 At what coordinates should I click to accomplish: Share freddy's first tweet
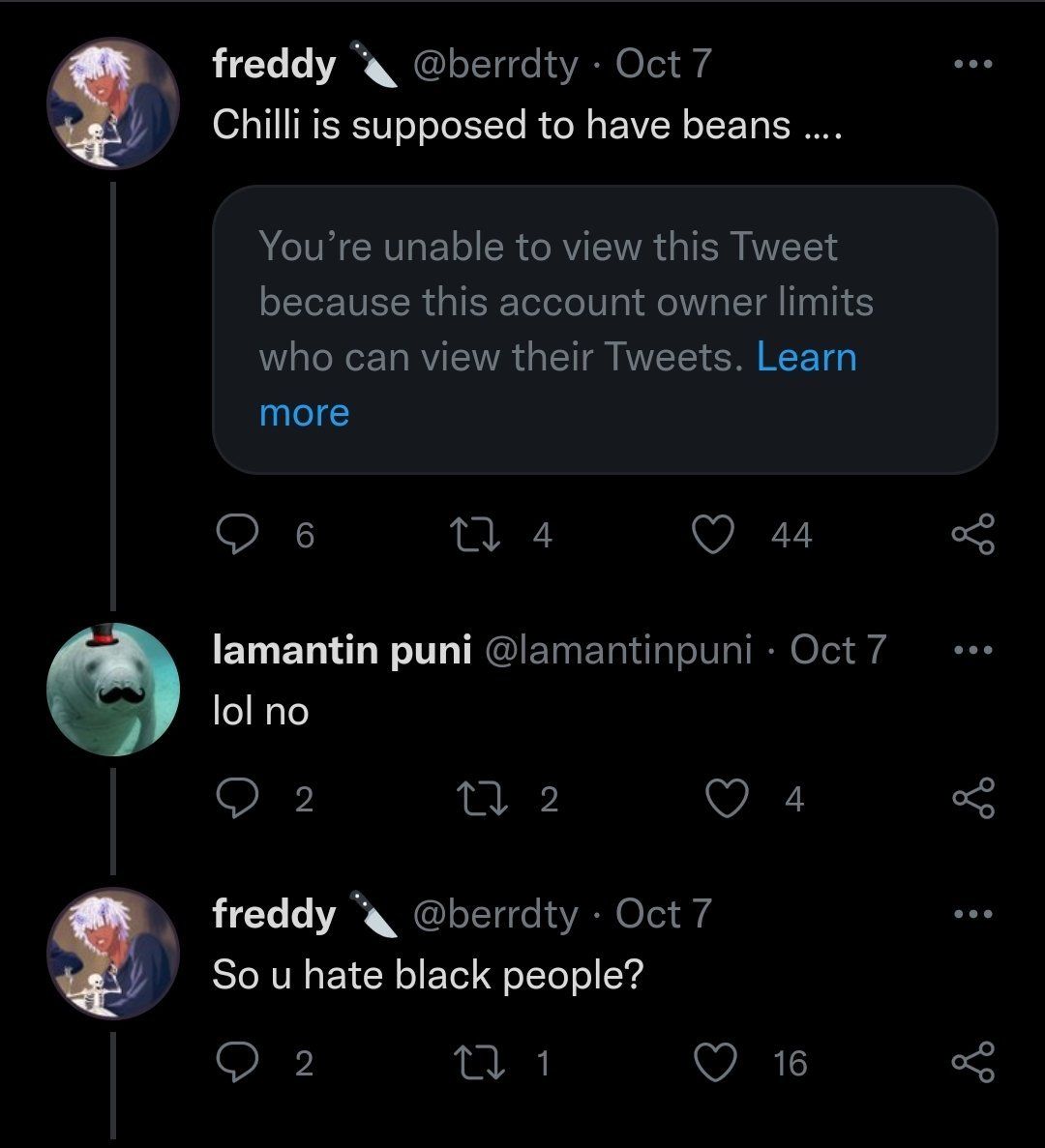972,535
